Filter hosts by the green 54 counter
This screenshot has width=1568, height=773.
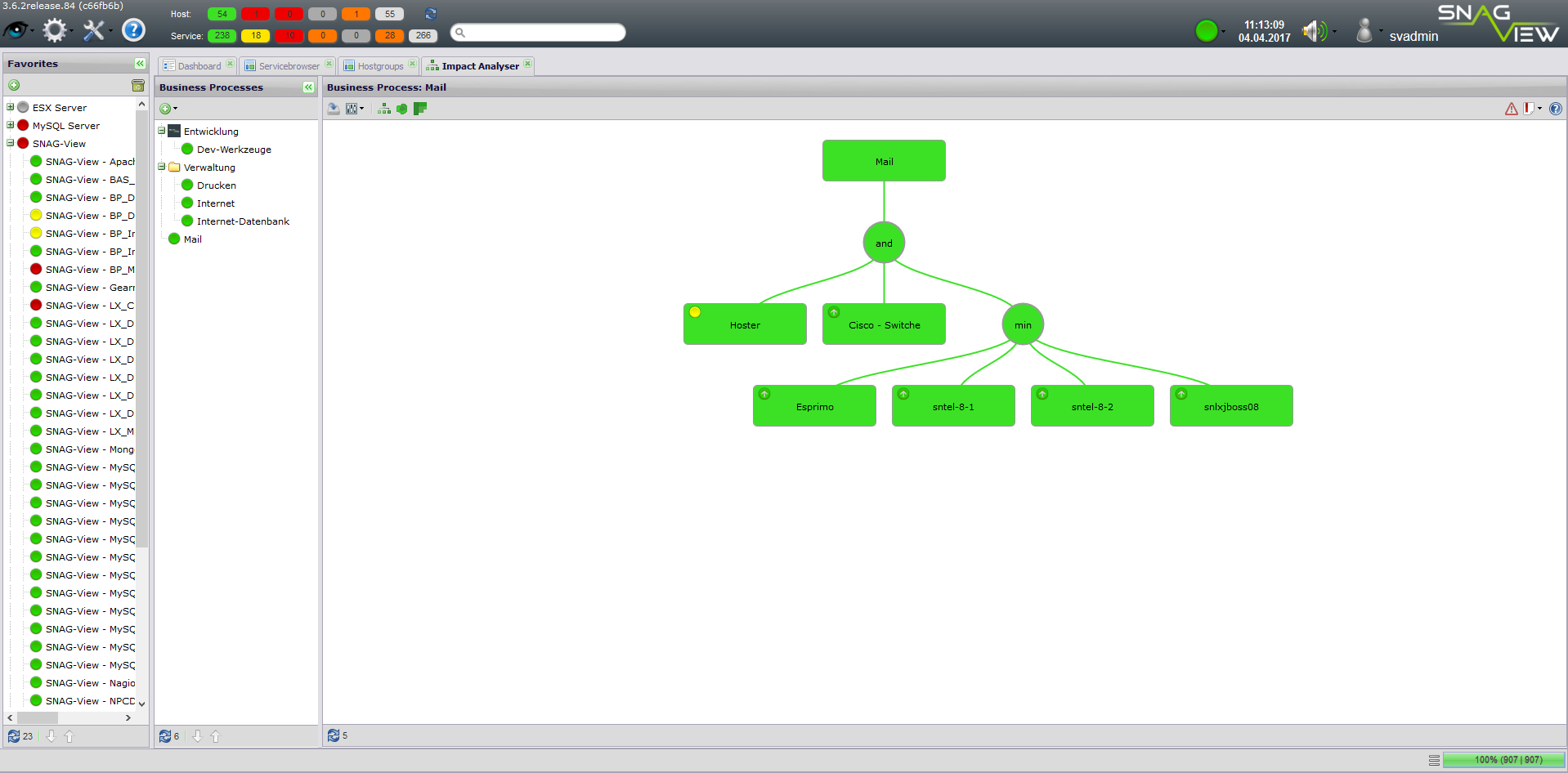pos(222,14)
